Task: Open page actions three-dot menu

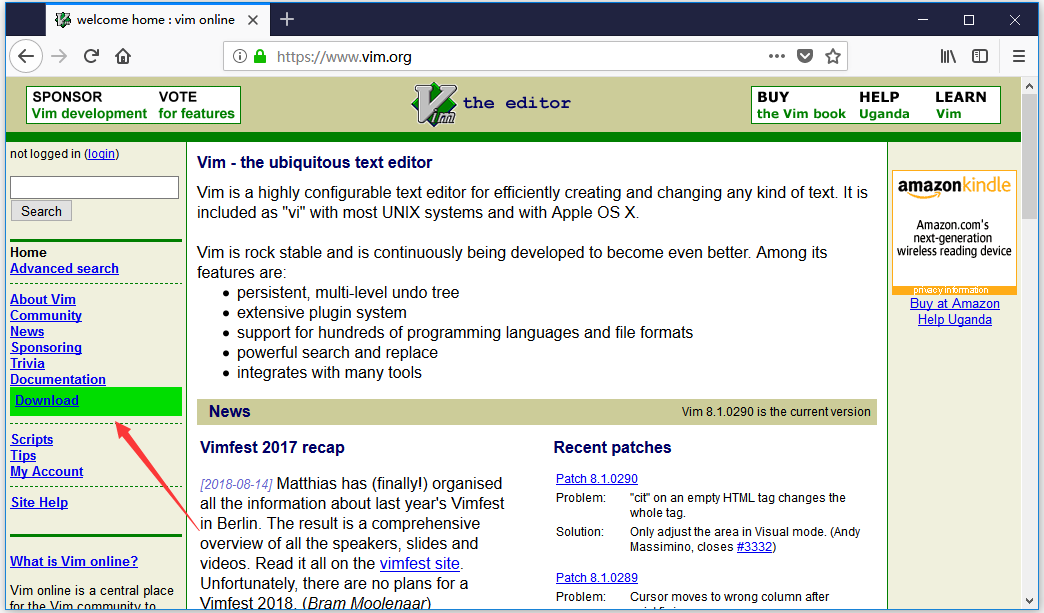Action: point(776,57)
